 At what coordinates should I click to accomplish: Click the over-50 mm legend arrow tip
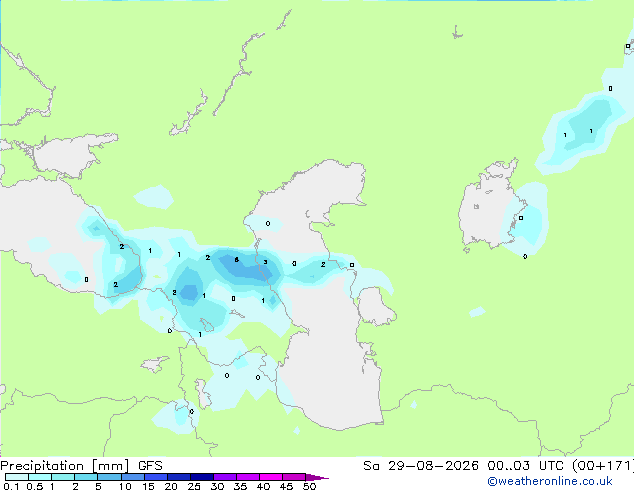tap(317, 477)
